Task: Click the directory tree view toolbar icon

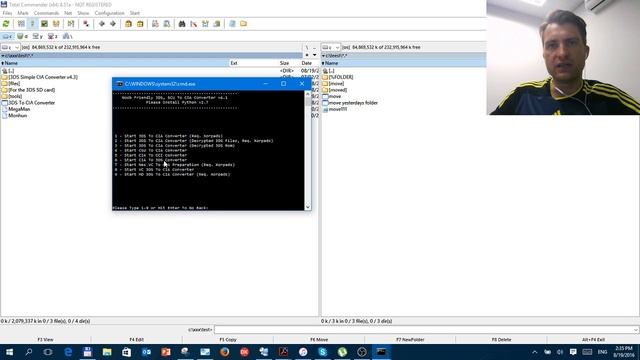Action: (x=56, y=24)
